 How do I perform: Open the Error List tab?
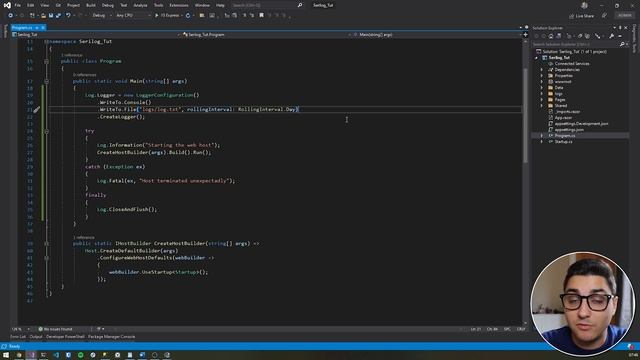[x=18, y=337]
